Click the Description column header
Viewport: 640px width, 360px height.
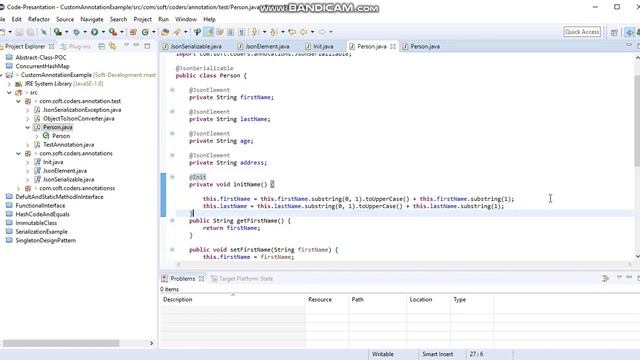(233, 300)
